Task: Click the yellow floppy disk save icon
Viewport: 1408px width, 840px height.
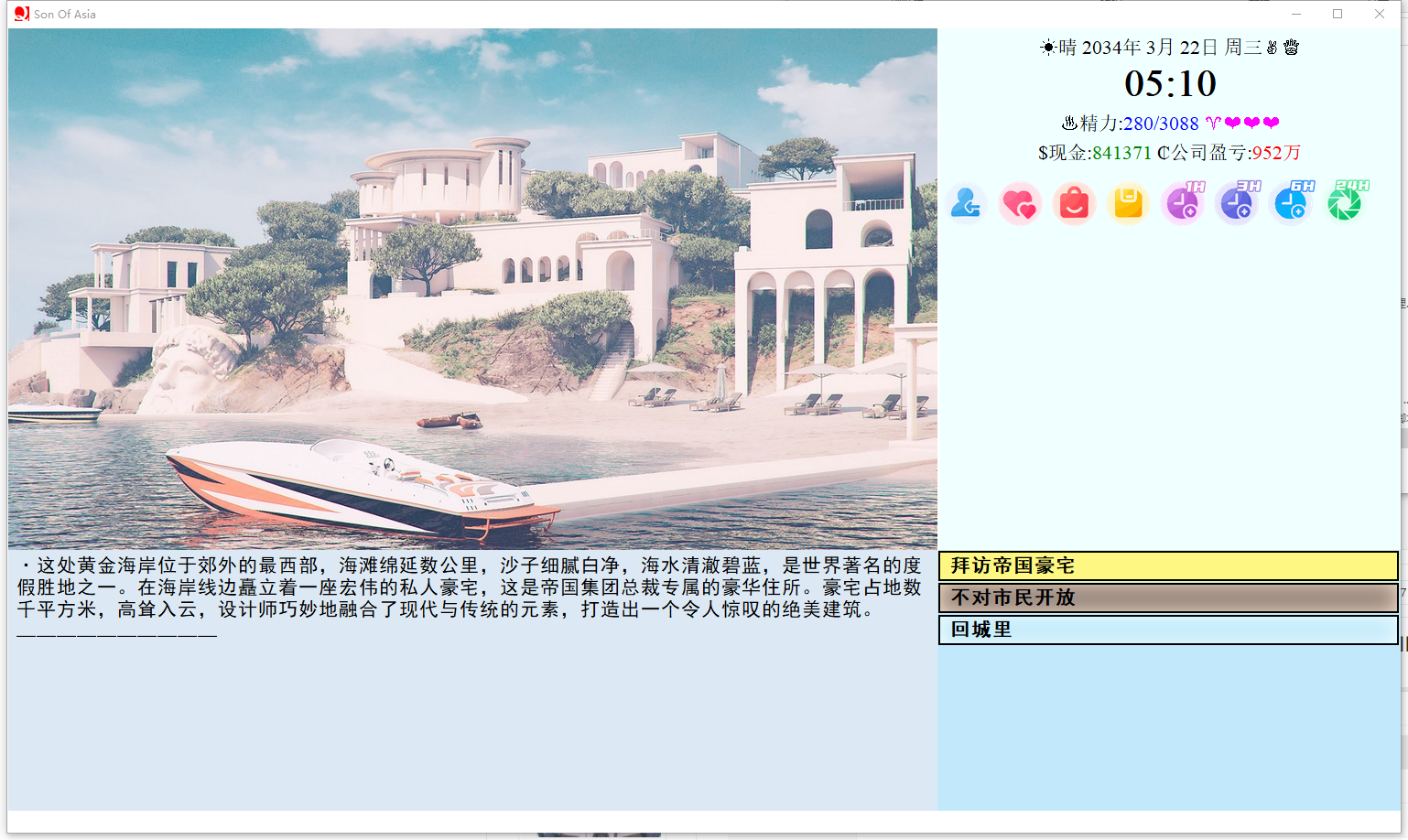Action: pos(1128,203)
